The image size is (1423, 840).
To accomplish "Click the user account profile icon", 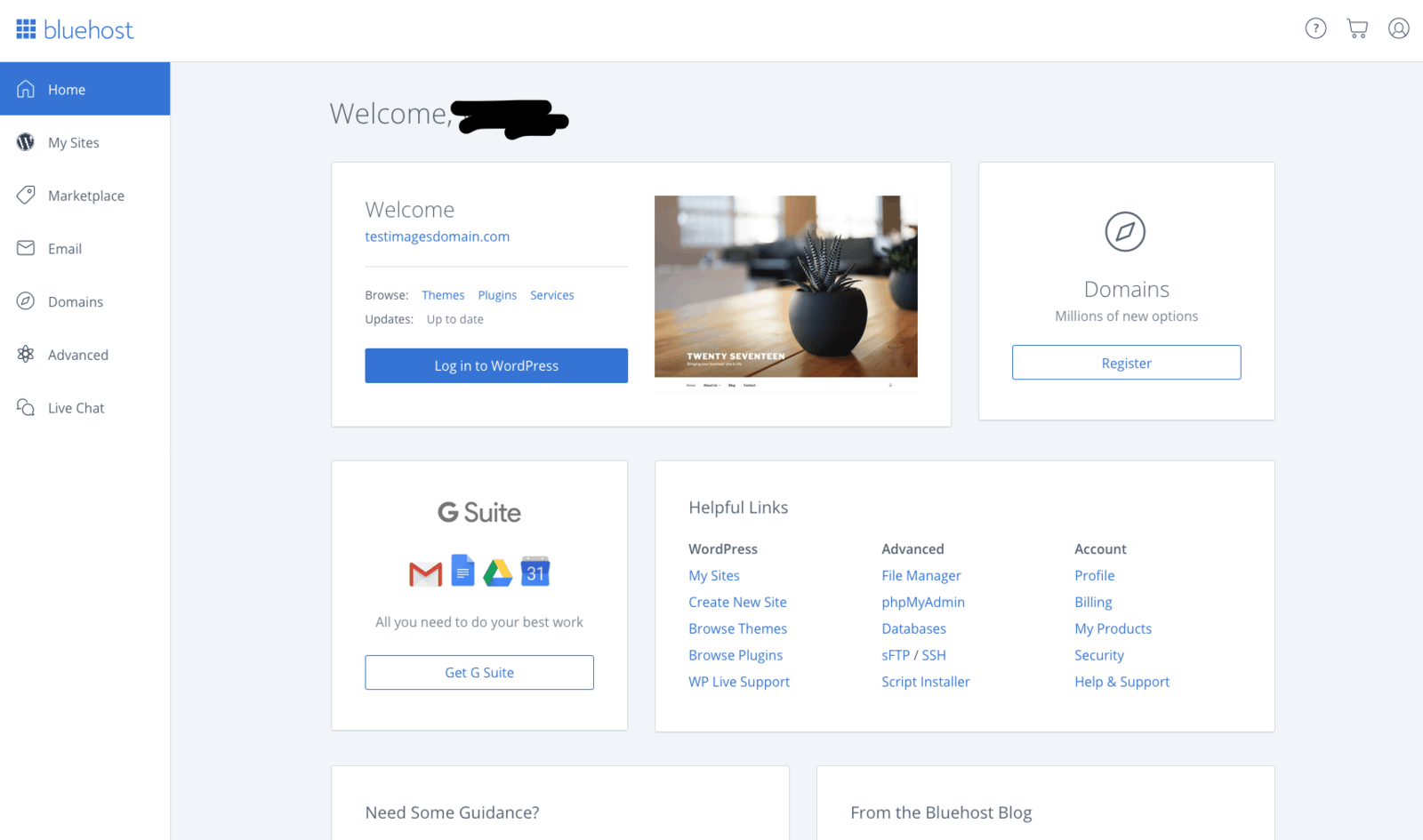I will tap(1398, 28).
